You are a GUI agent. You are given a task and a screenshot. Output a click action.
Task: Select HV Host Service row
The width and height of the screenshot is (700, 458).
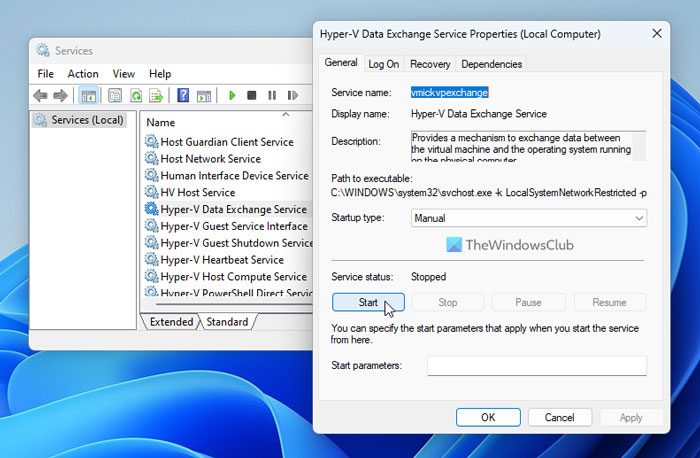click(227, 192)
